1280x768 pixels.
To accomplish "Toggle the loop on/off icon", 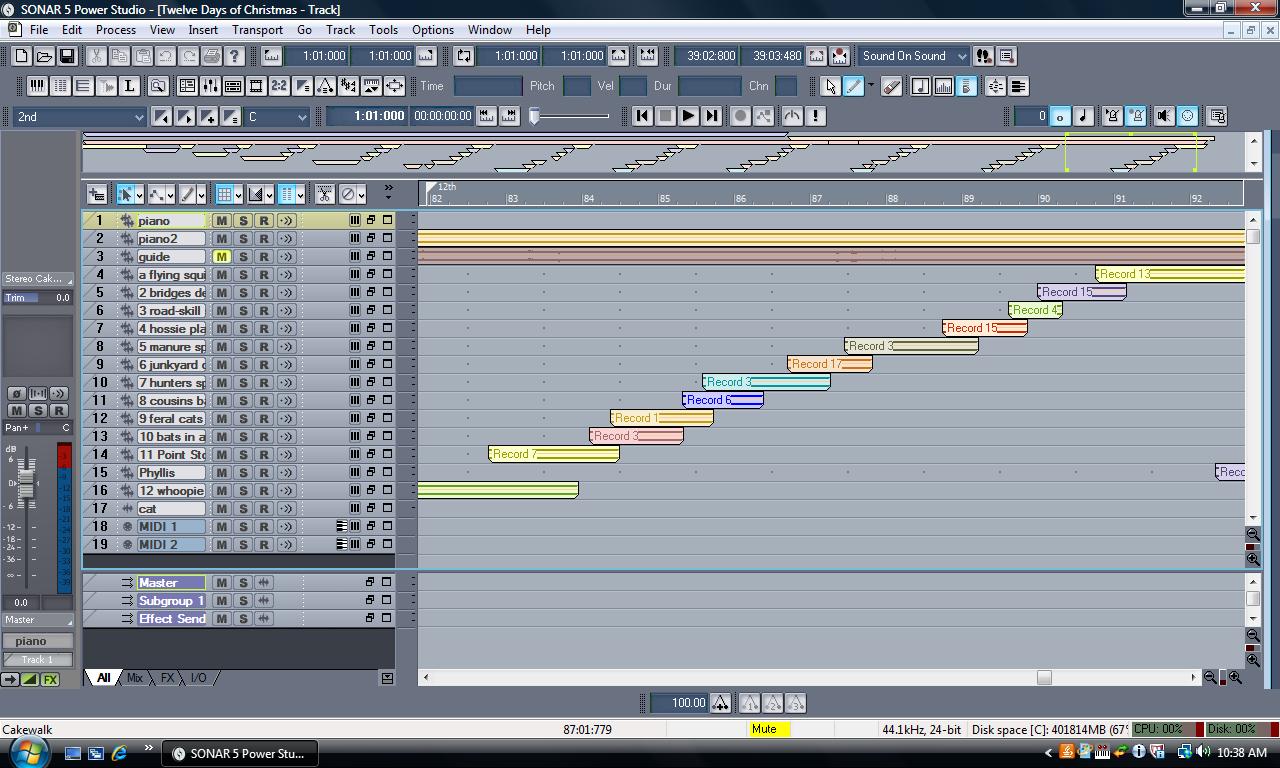I will (x=464, y=56).
